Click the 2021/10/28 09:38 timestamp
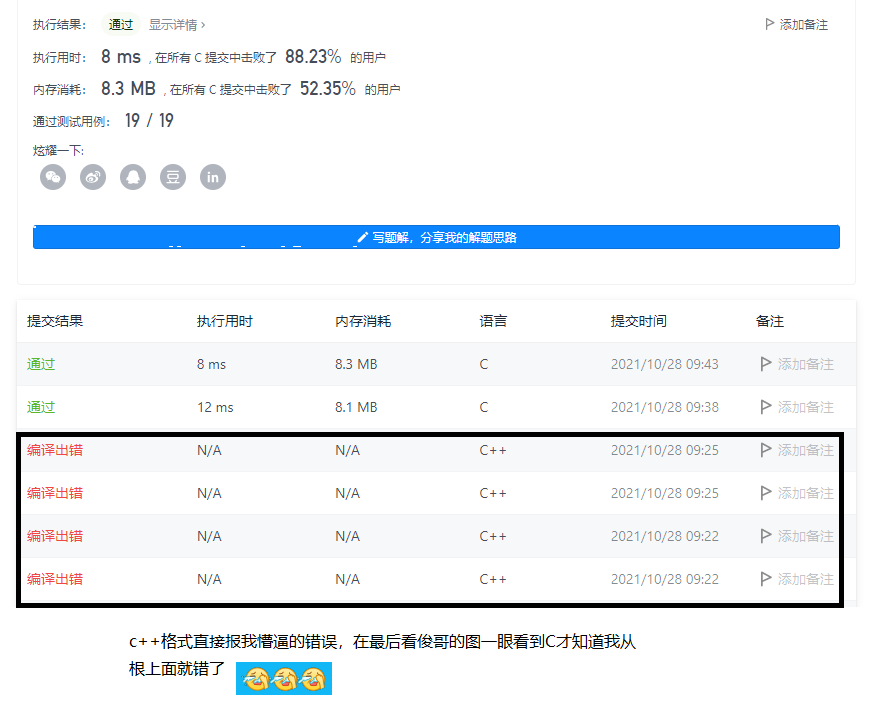Viewport: 886px width, 721px height. coord(664,407)
